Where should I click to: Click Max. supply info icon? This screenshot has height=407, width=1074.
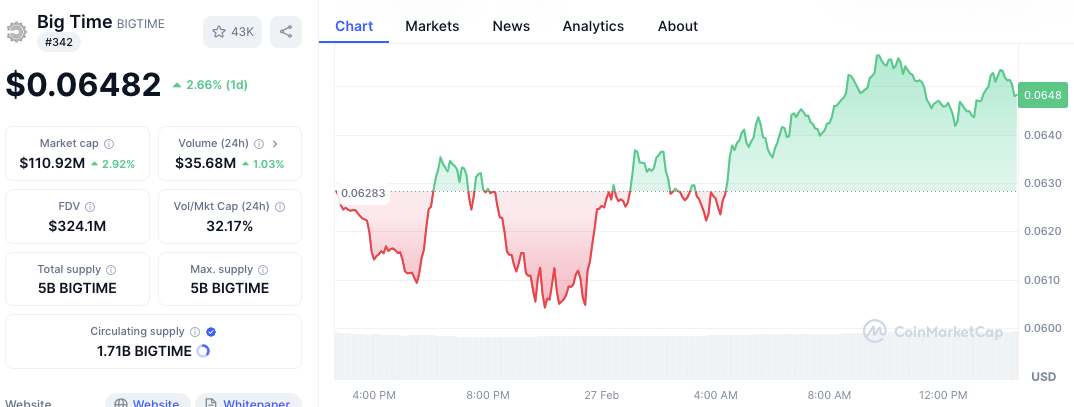click(263, 270)
